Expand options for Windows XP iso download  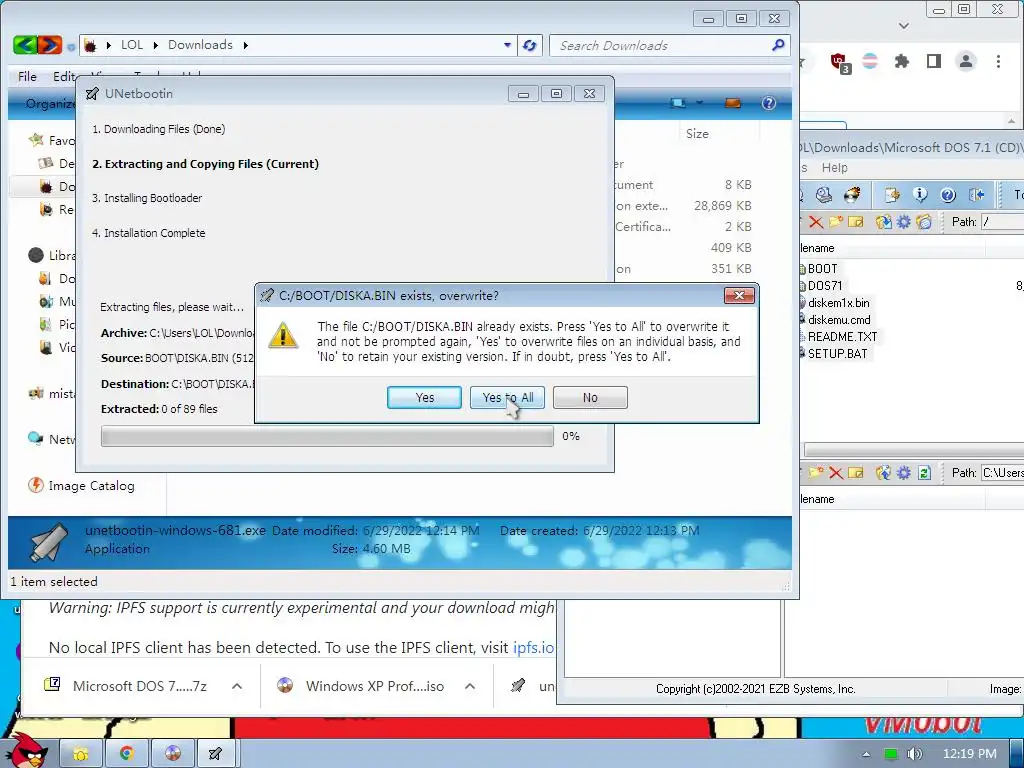[470, 686]
